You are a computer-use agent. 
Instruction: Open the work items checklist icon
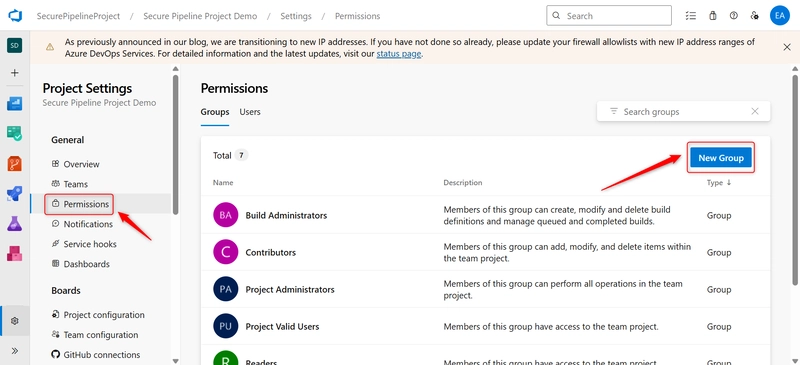pos(691,16)
